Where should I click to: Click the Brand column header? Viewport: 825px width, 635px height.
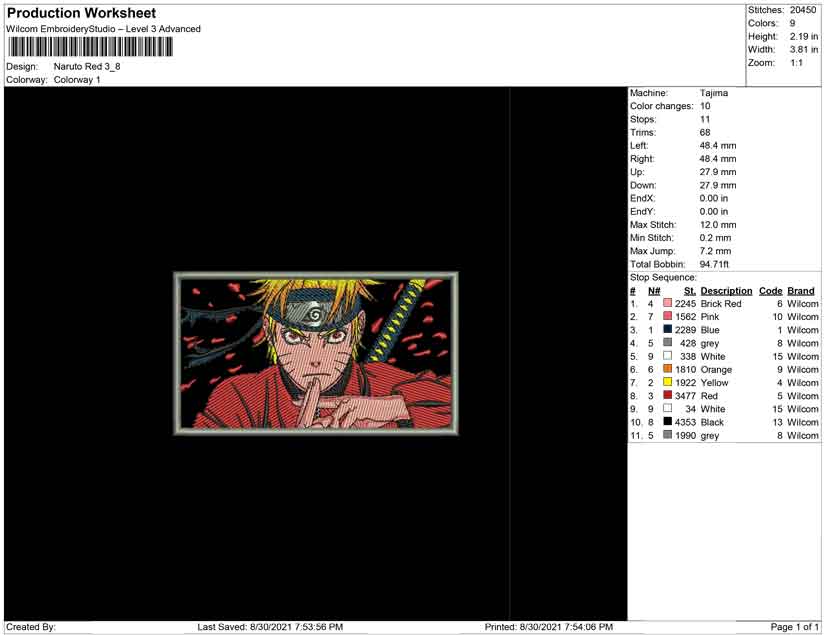pyautogui.click(x=801, y=290)
